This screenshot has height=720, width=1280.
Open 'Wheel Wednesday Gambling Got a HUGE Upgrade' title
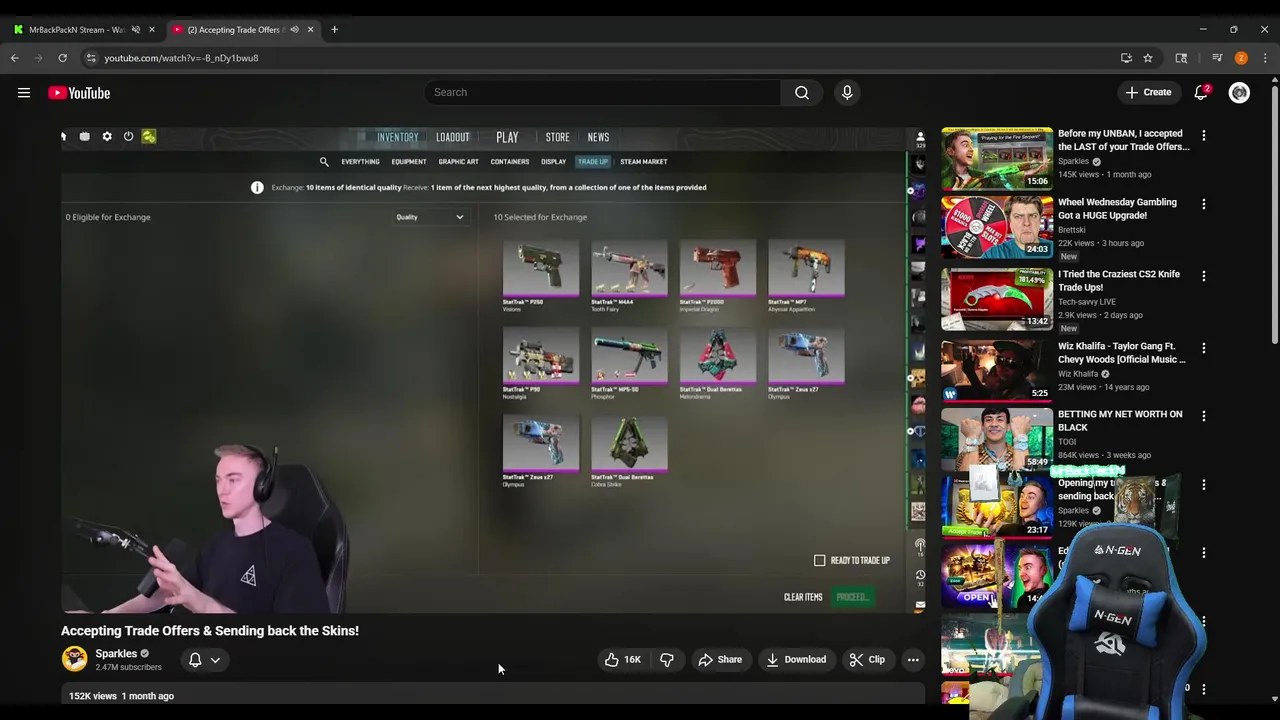click(1117, 209)
